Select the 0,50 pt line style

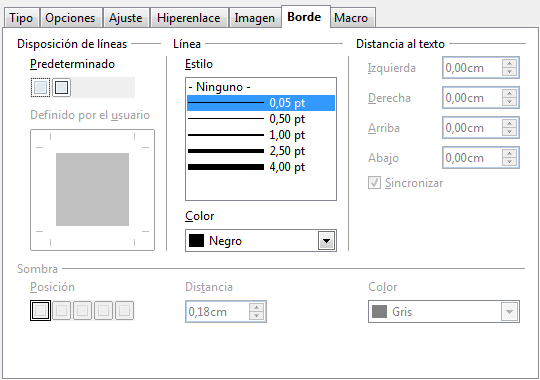(x=261, y=119)
